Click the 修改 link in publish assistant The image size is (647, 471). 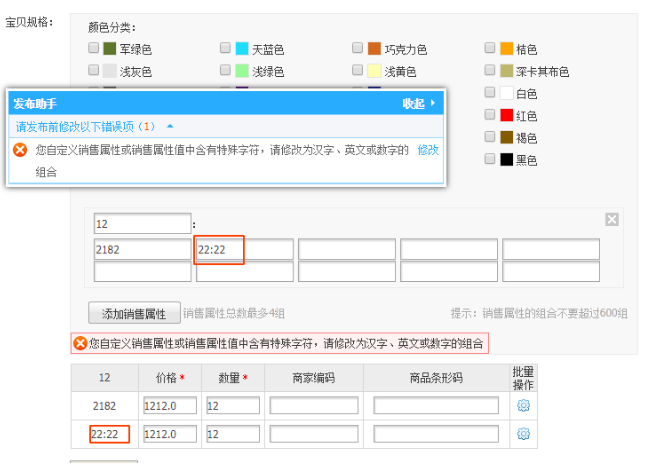[x=428, y=150]
